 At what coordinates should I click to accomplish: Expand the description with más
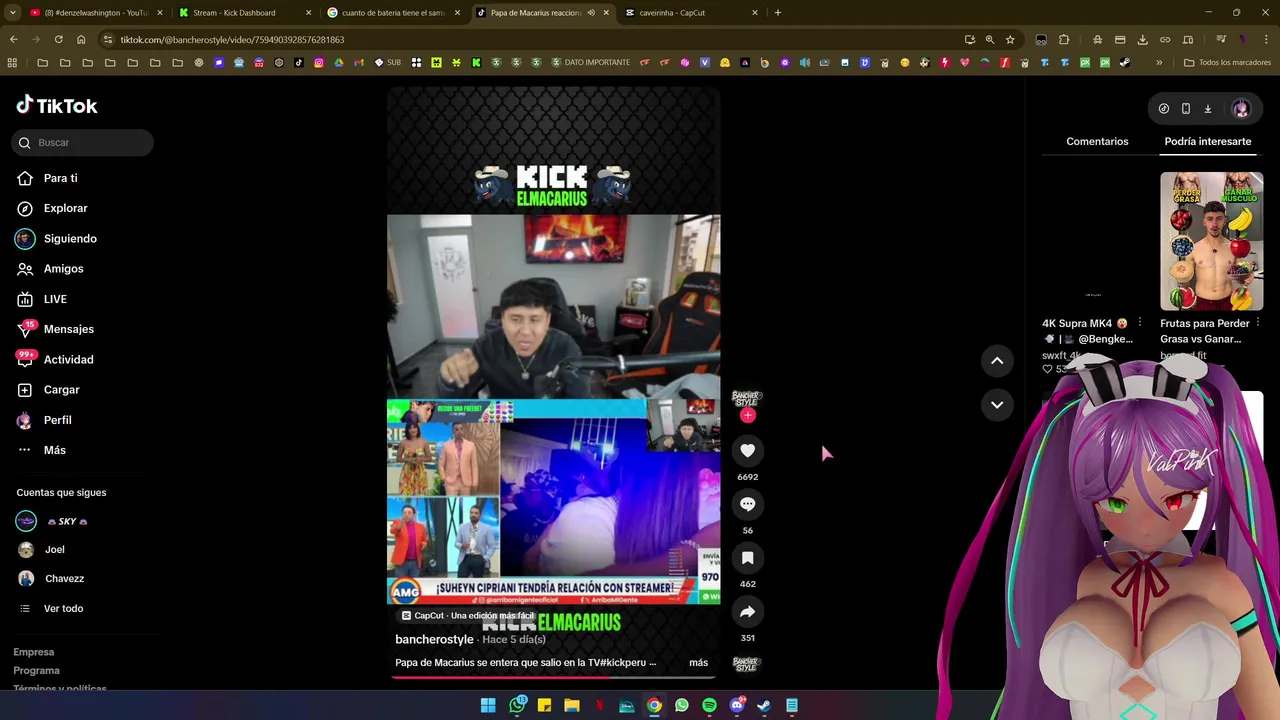[x=698, y=662]
